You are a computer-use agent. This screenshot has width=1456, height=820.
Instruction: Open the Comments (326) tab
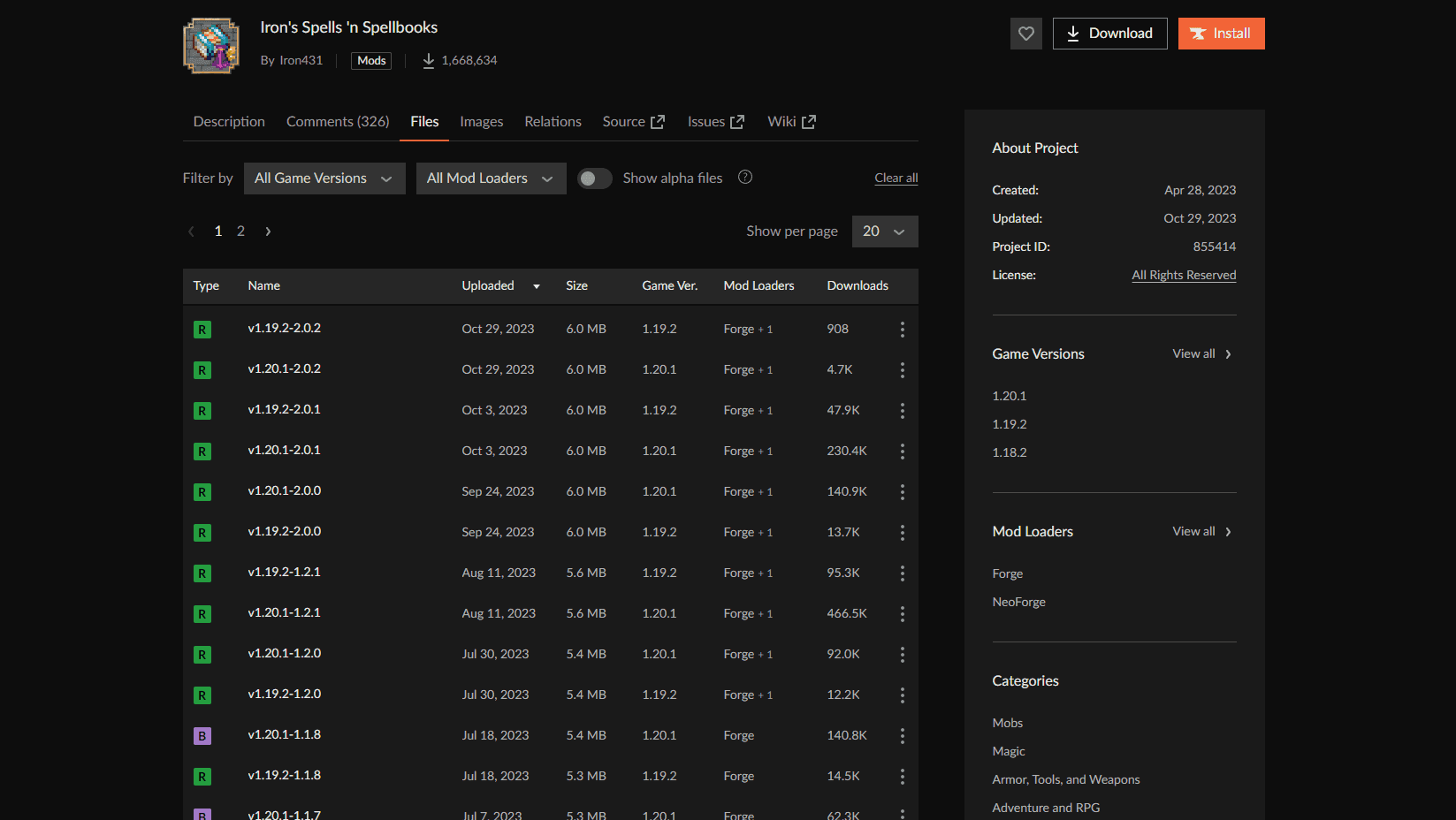(338, 122)
